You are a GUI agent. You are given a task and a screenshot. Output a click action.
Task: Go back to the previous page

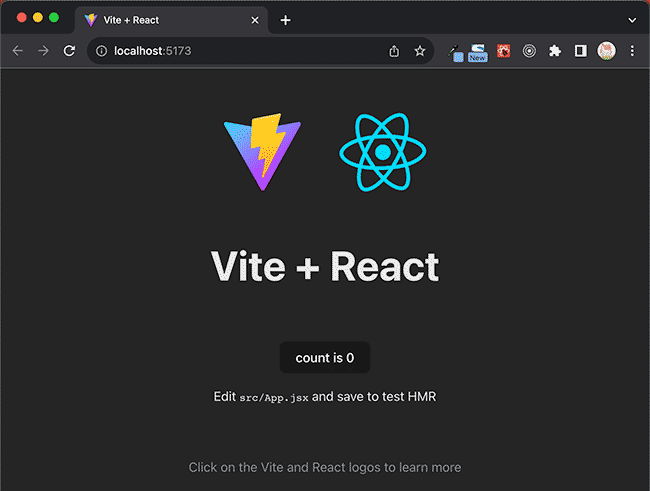click(x=17, y=51)
